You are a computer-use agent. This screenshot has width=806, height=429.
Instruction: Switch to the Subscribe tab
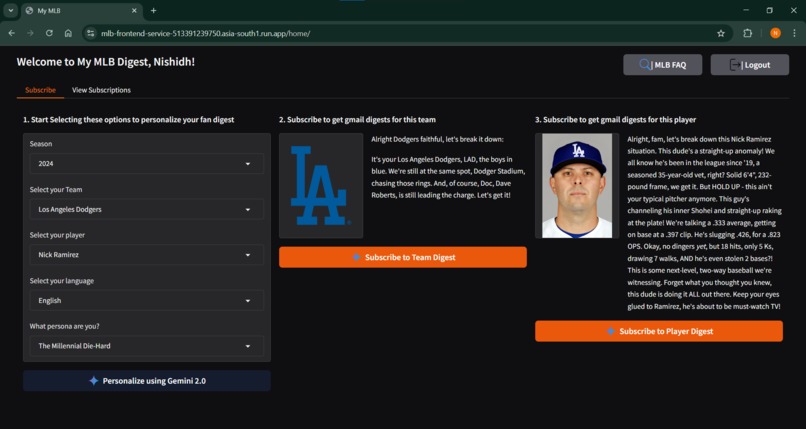(41, 90)
